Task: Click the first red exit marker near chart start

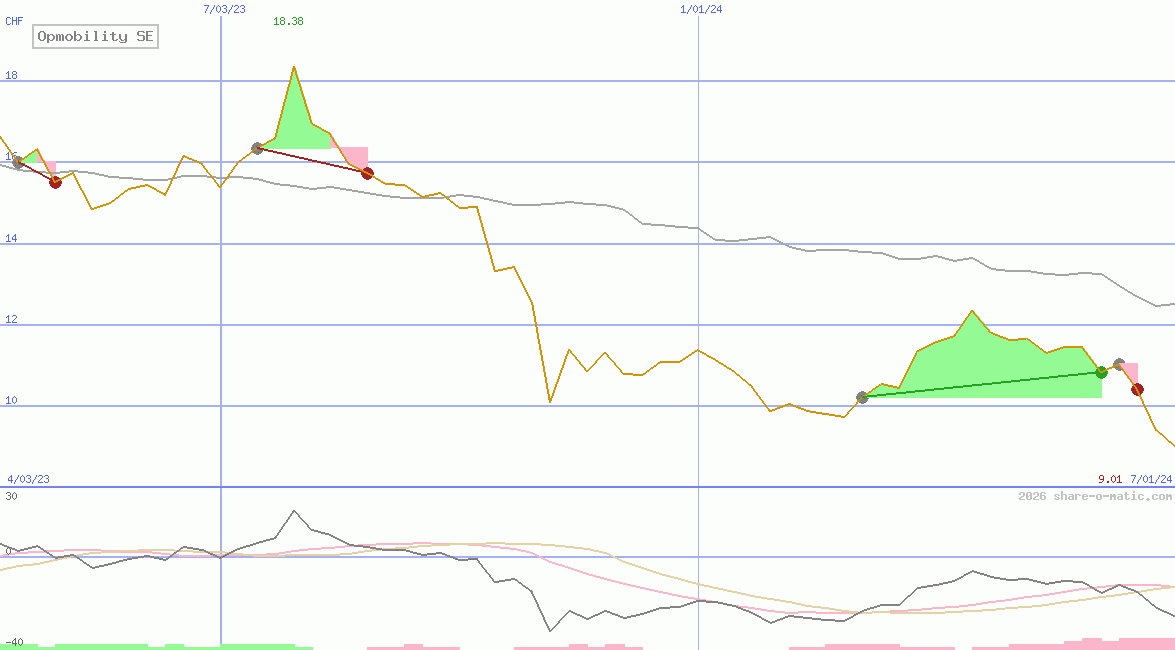Action: (55, 181)
